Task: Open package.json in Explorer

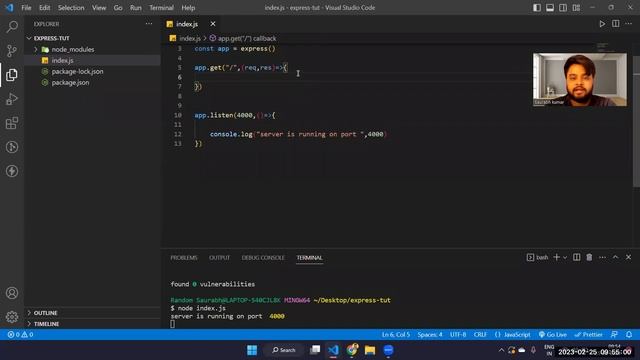Action: click(70, 82)
